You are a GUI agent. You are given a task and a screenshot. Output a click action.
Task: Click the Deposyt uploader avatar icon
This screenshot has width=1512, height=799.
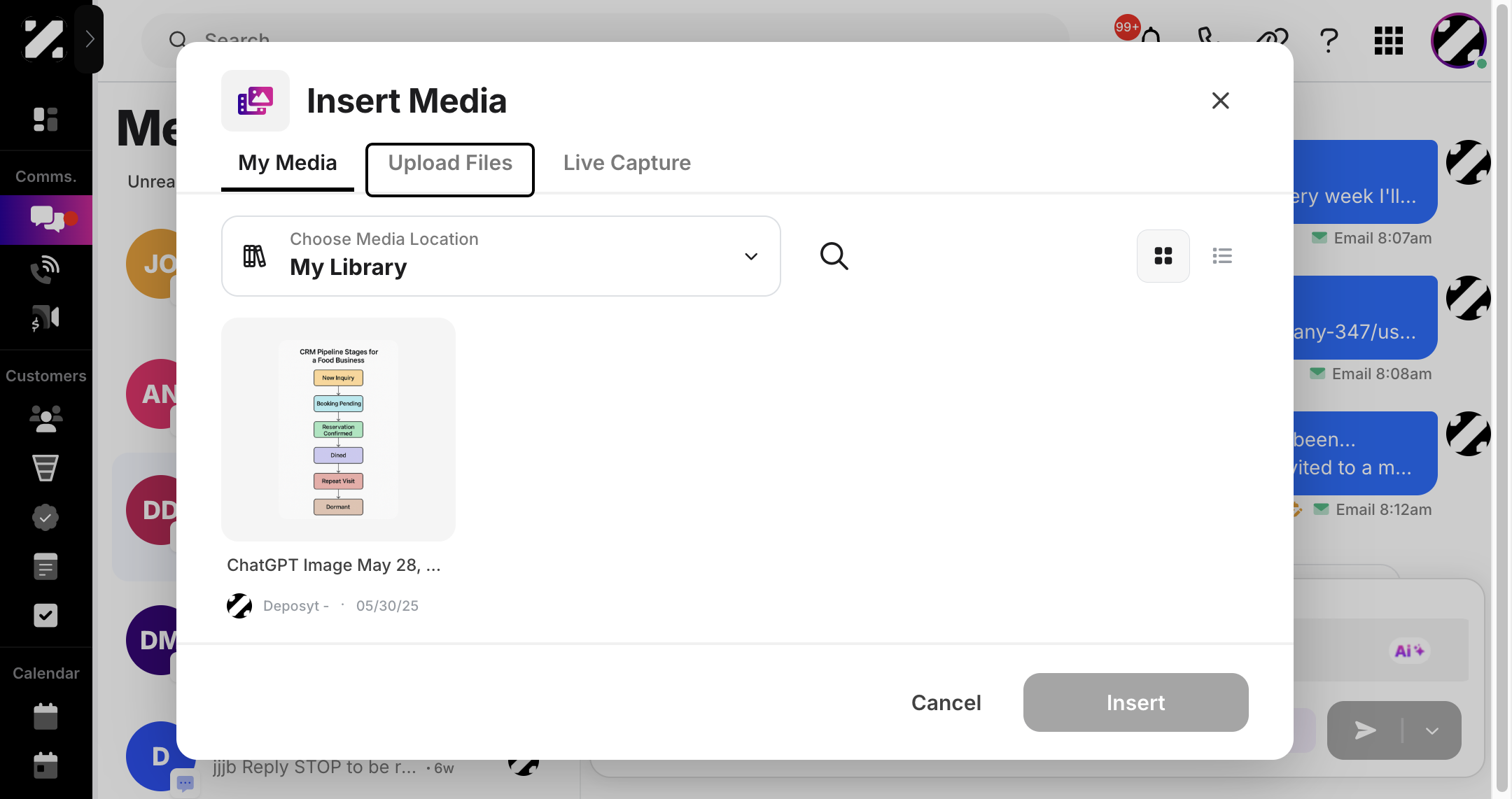(x=239, y=606)
